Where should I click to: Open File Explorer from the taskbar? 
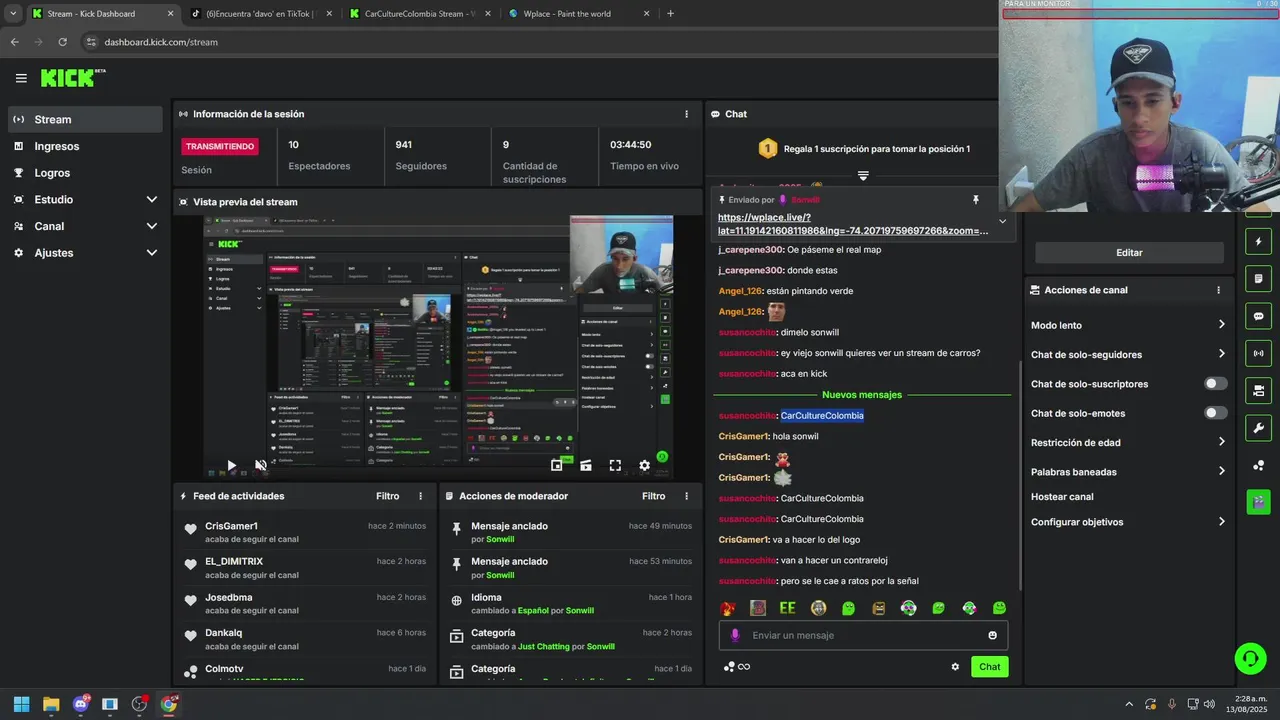pyautogui.click(x=51, y=704)
